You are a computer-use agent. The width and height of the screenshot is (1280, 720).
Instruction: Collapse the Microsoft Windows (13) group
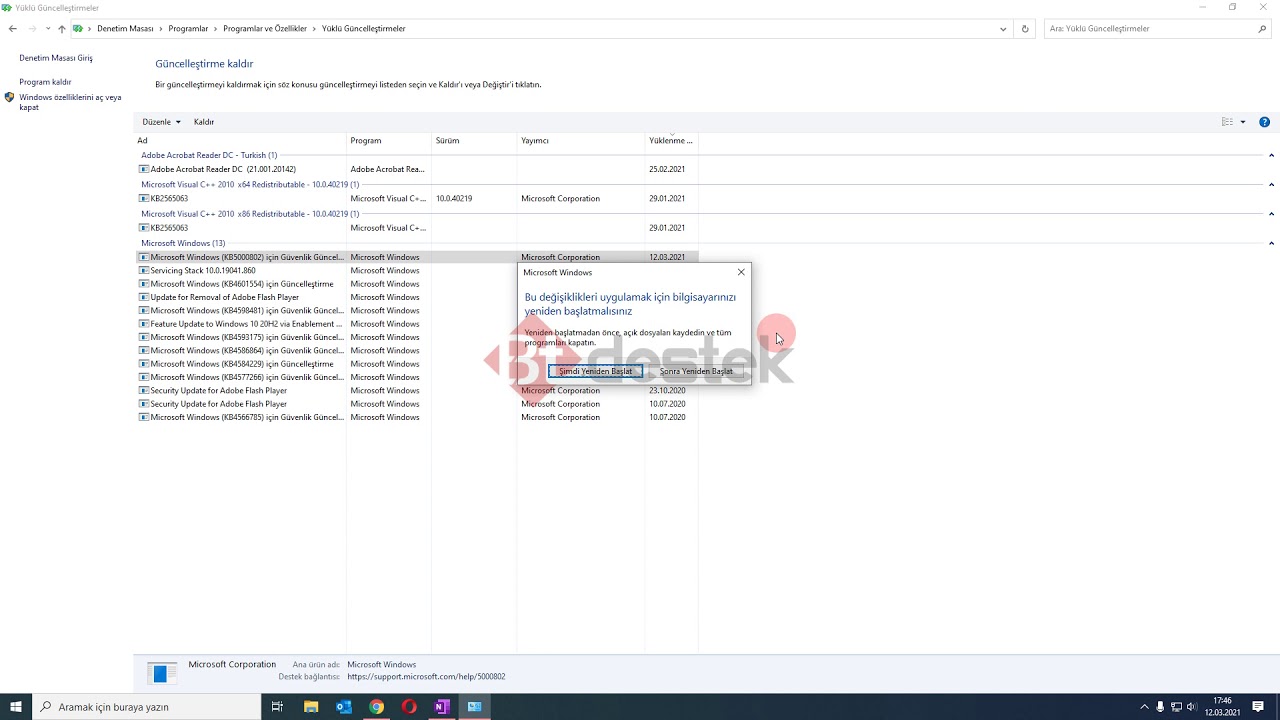1271,243
